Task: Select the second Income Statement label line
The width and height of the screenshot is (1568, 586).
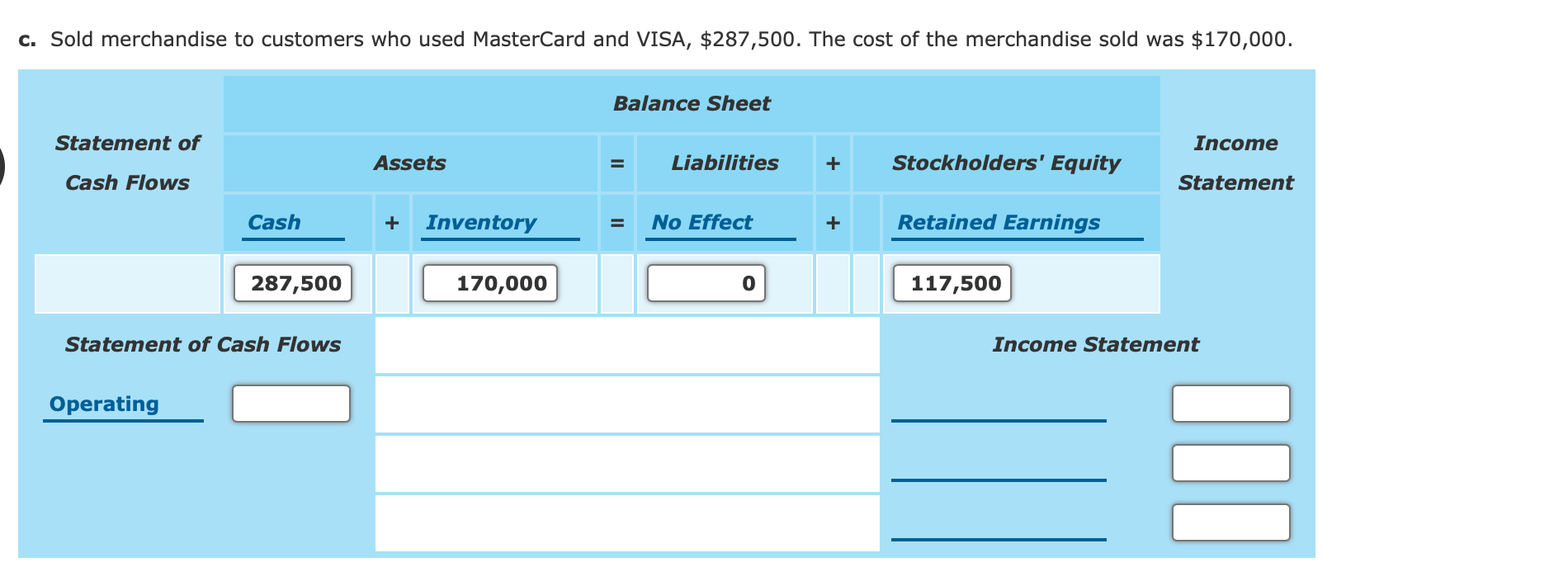Action: click(x=999, y=480)
